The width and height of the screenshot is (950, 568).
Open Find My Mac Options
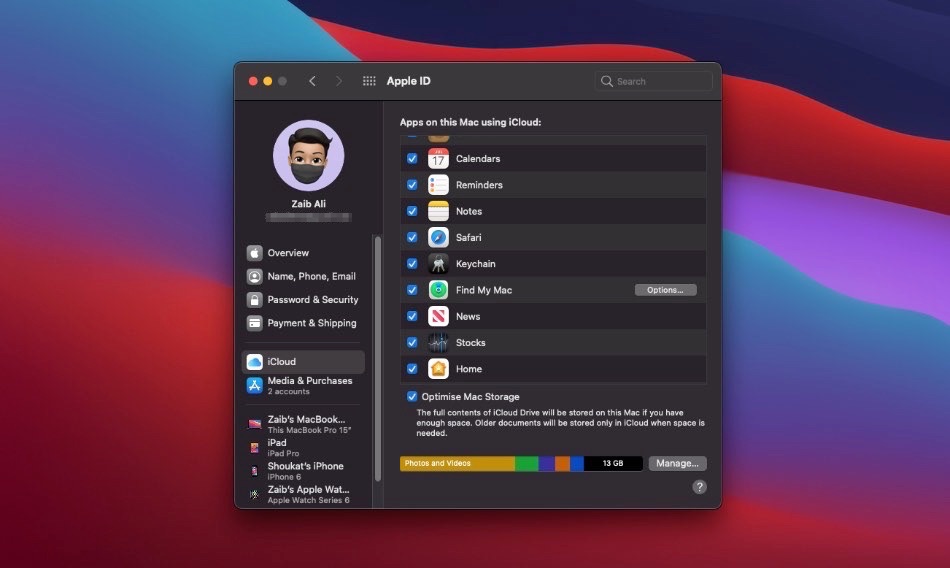pyautogui.click(x=665, y=290)
